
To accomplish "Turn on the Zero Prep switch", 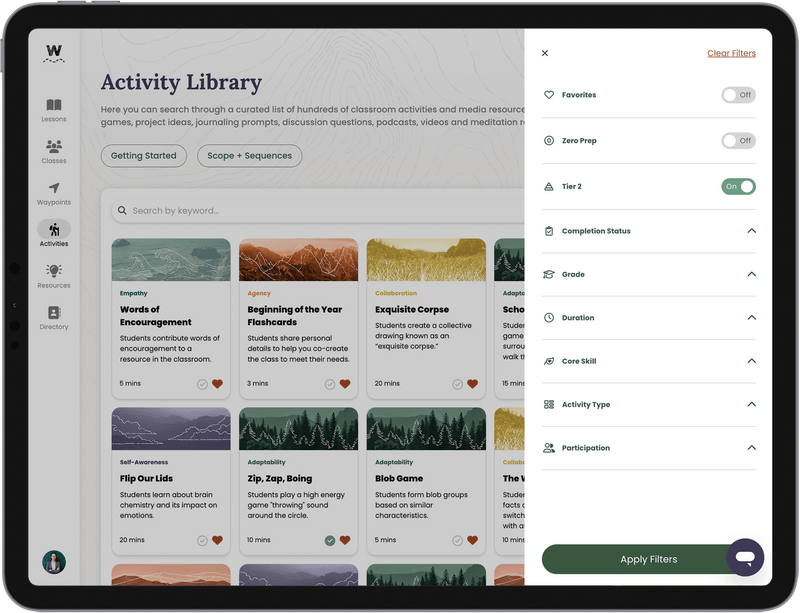I will pyautogui.click(x=738, y=141).
